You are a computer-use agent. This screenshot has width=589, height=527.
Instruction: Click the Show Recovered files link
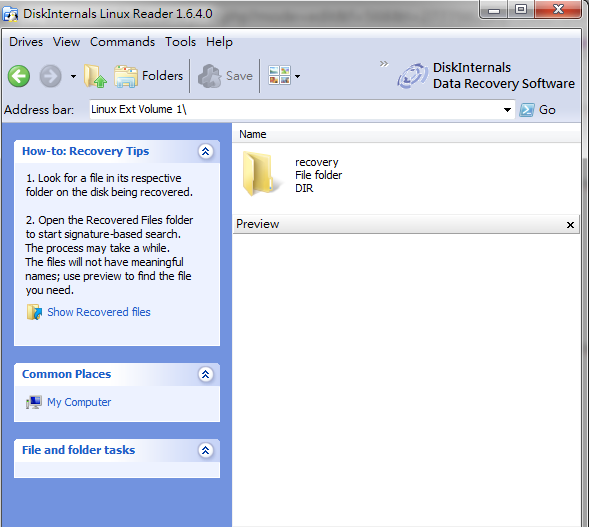click(x=99, y=312)
